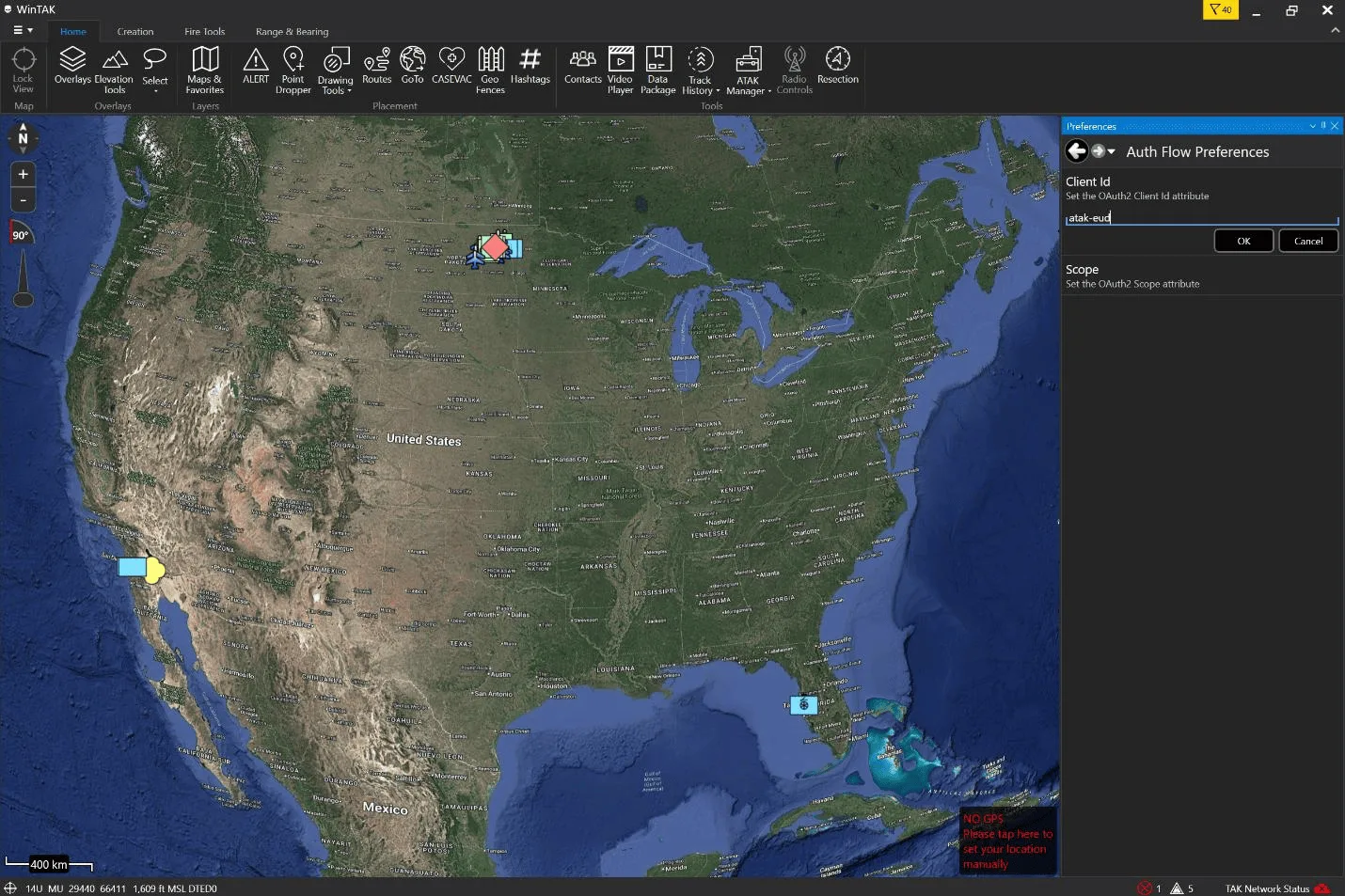Screen dimensions: 1345x896
Task: Expand the ATAK Manager dropdown
Action: pos(749,71)
